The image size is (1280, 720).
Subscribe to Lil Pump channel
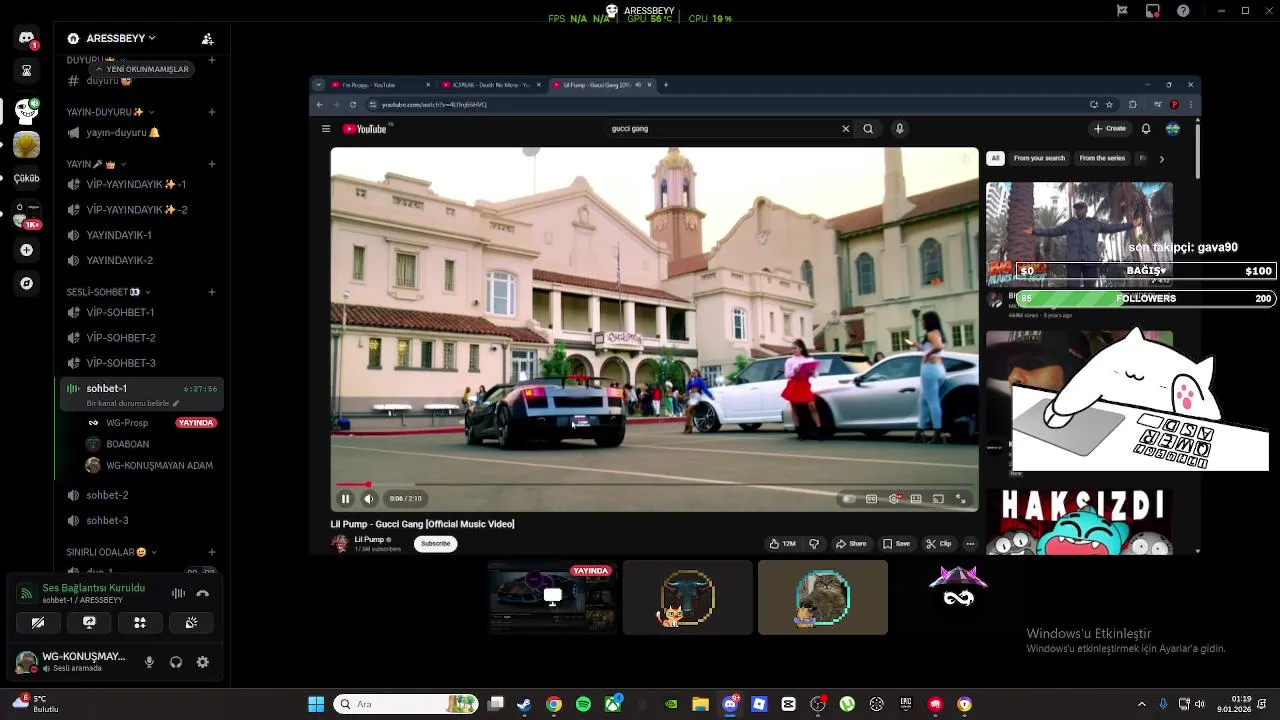435,544
